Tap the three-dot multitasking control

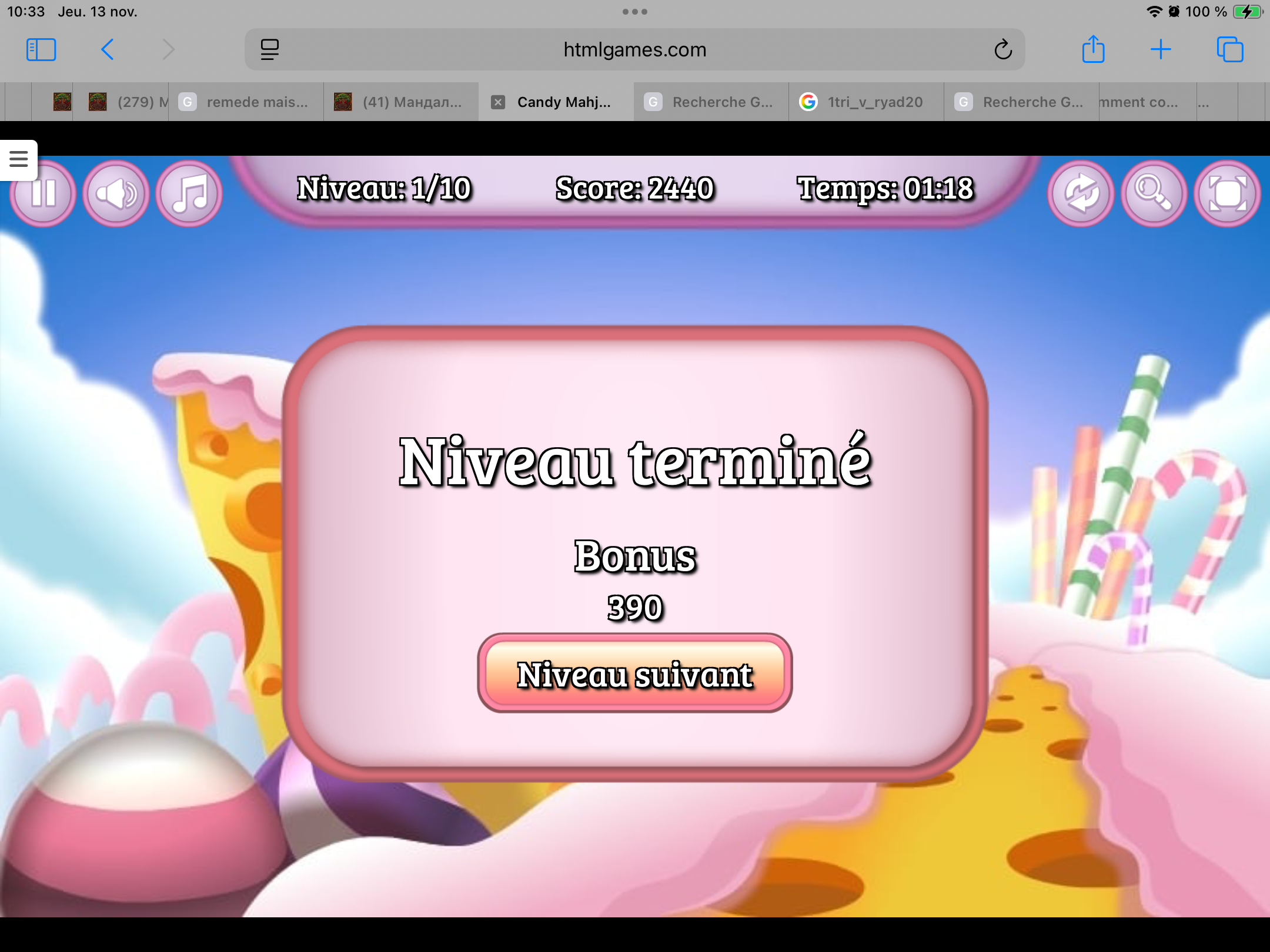click(634, 12)
